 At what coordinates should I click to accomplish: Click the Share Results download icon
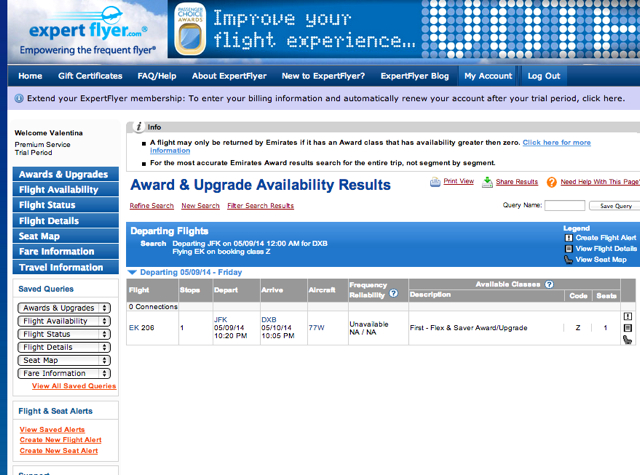click(x=487, y=182)
